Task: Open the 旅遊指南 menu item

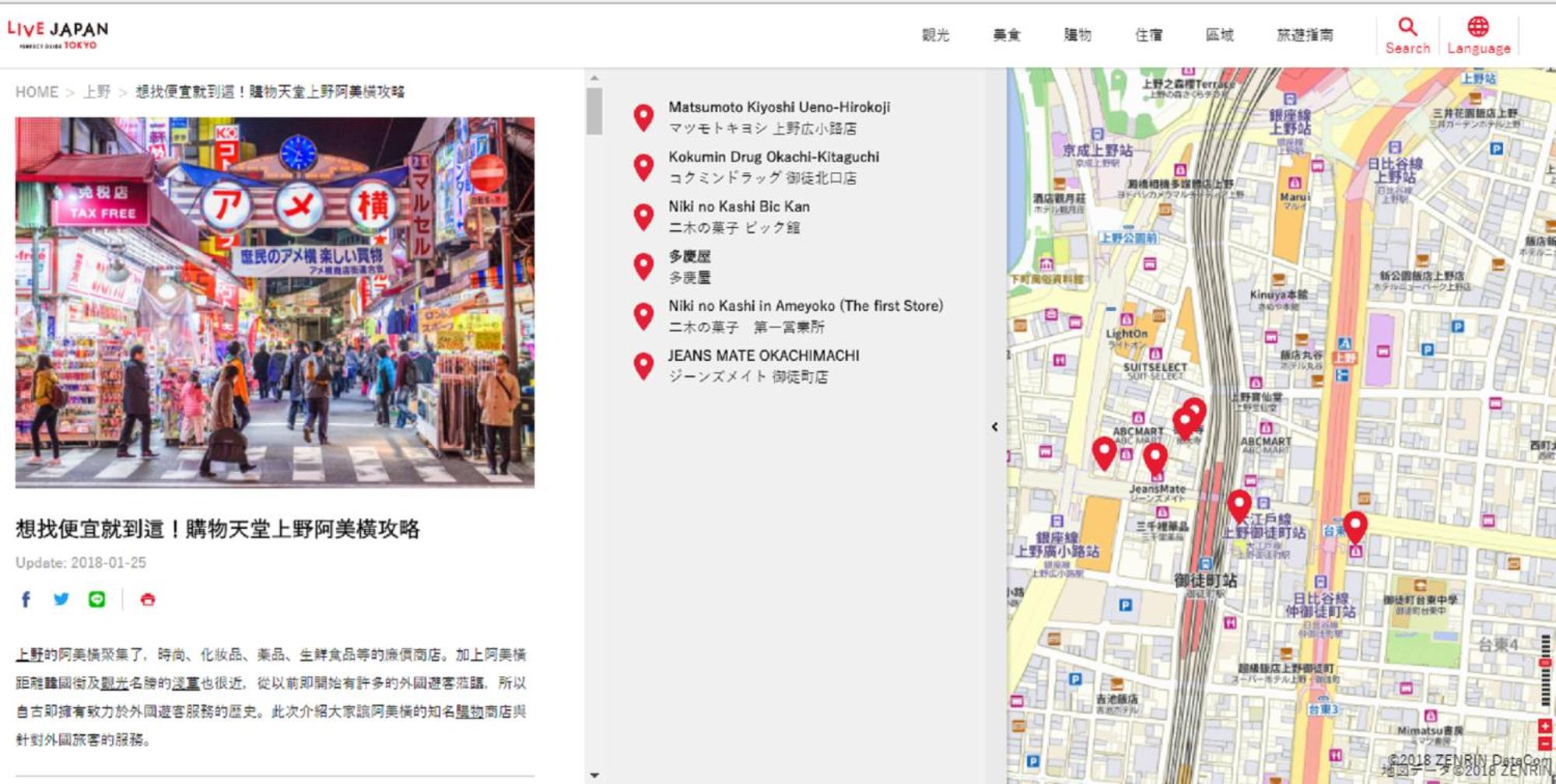Action: pyautogui.click(x=1305, y=35)
